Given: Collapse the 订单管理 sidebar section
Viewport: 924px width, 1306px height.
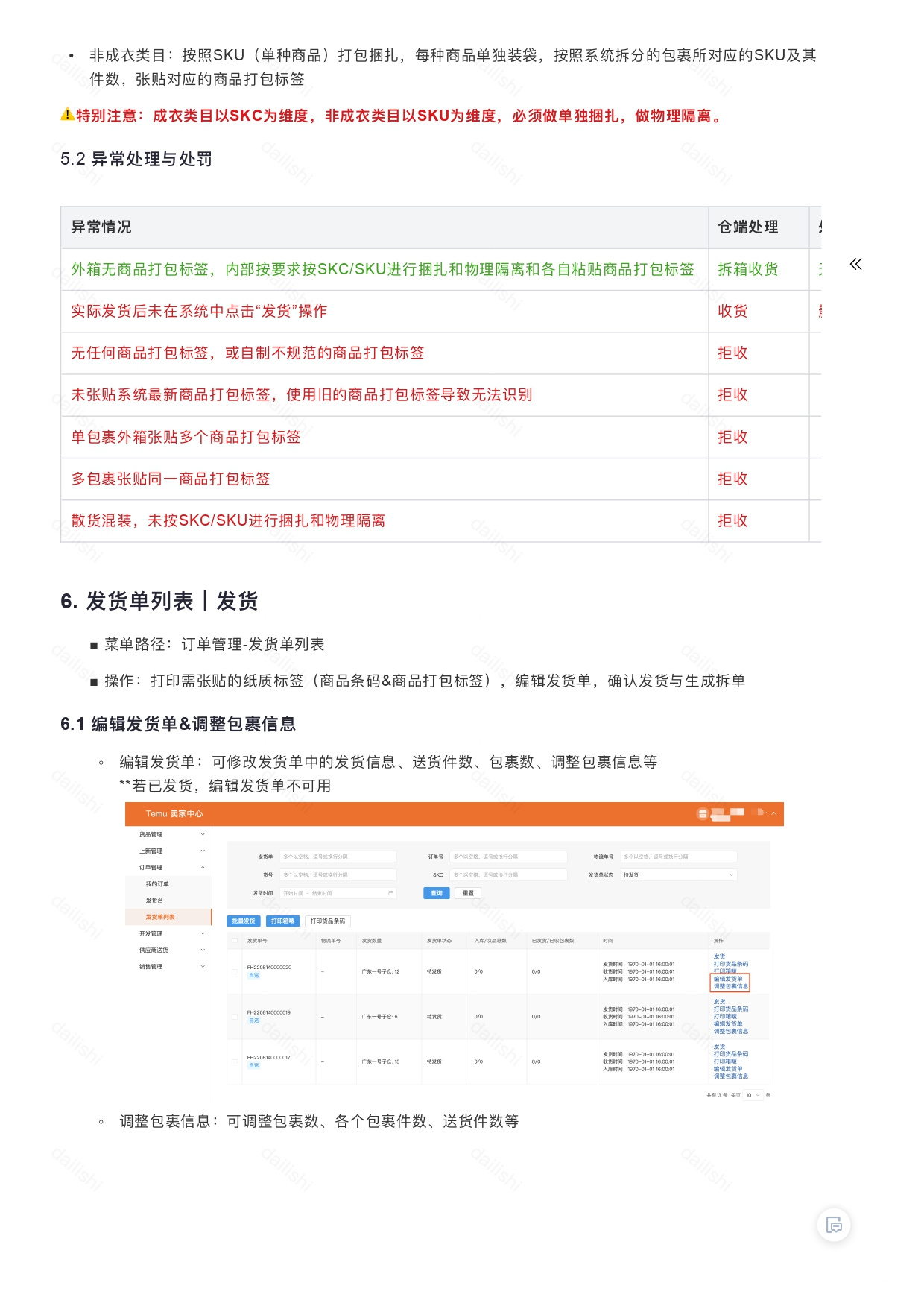Looking at the screenshot, I should (169, 867).
